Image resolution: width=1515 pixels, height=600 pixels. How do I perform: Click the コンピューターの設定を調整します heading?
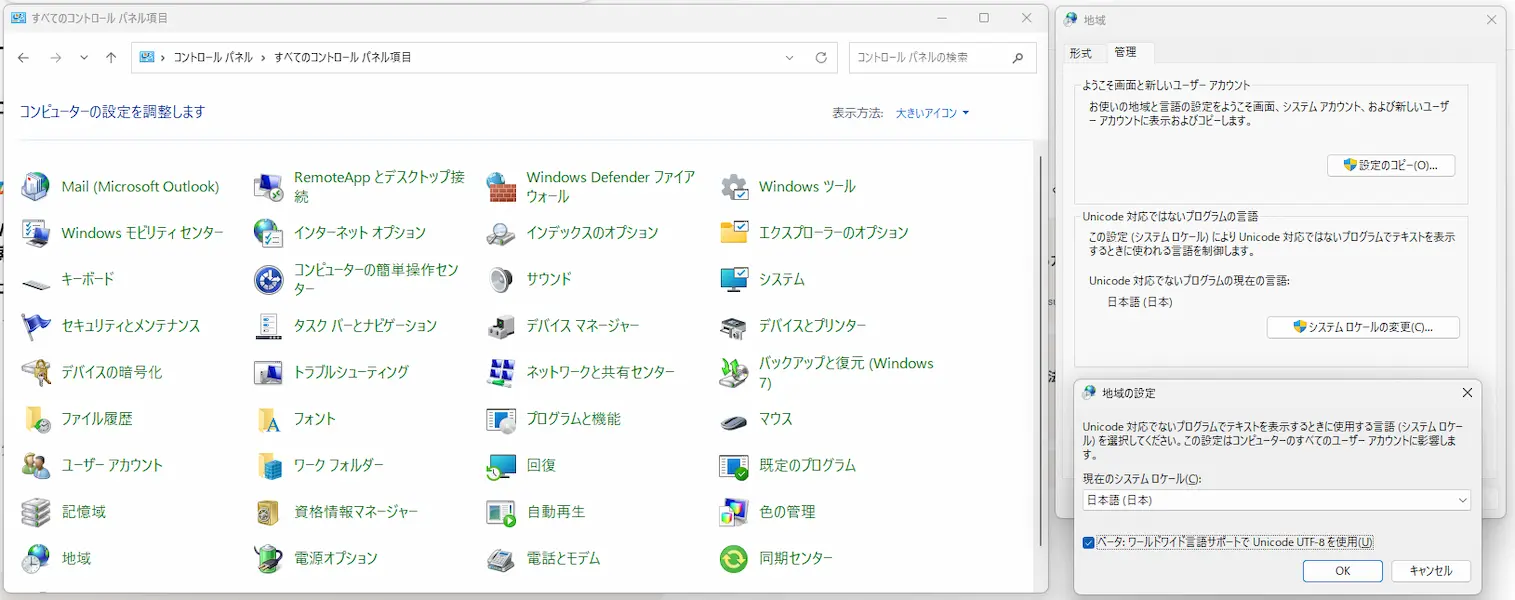113,112
